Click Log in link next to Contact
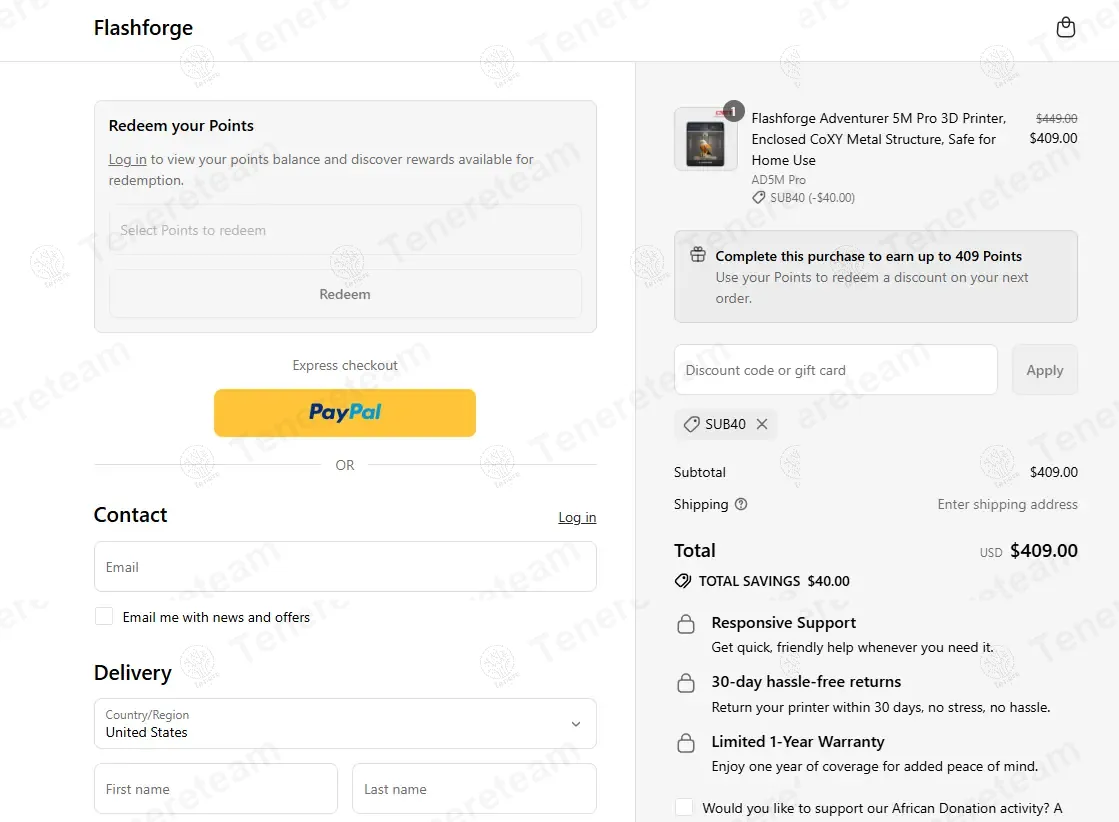 (577, 517)
